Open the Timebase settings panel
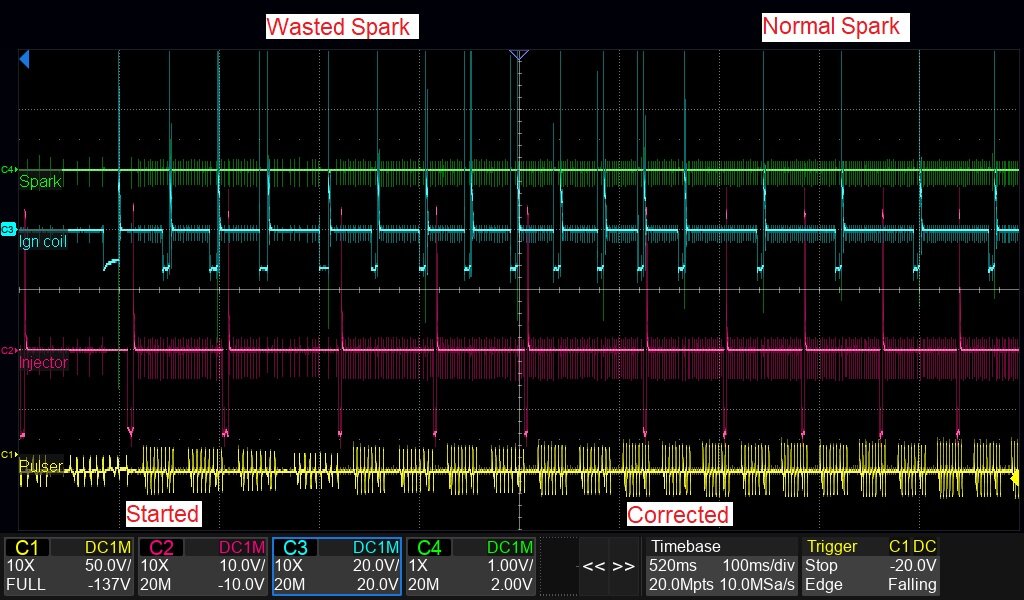The width and height of the screenshot is (1024, 600). pyautogui.click(x=719, y=566)
